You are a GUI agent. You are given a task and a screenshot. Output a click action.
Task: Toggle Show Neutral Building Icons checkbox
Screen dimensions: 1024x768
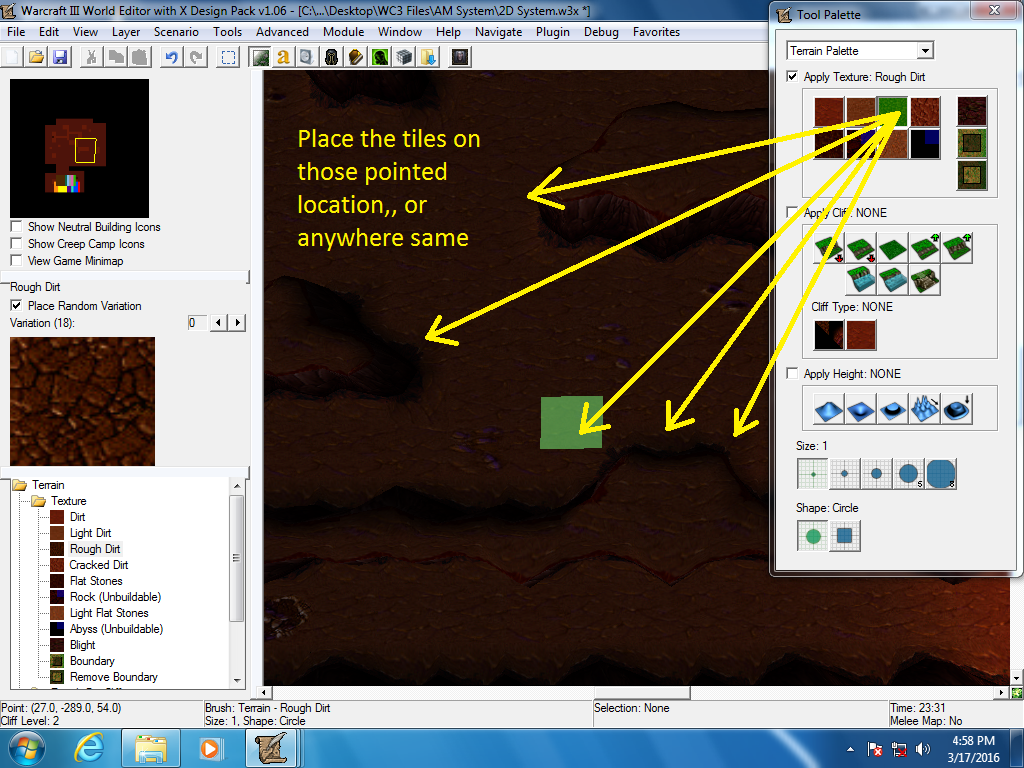(x=16, y=226)
